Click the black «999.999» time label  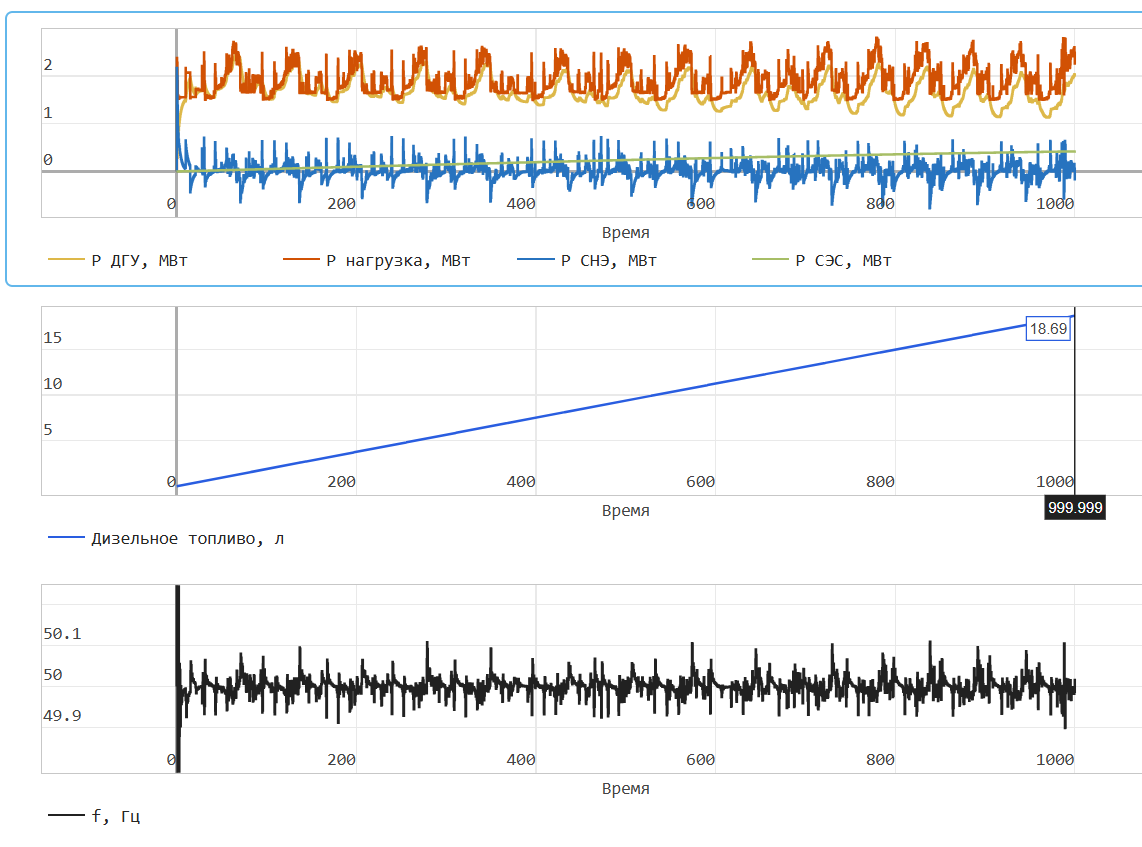tap(1075, 508)
